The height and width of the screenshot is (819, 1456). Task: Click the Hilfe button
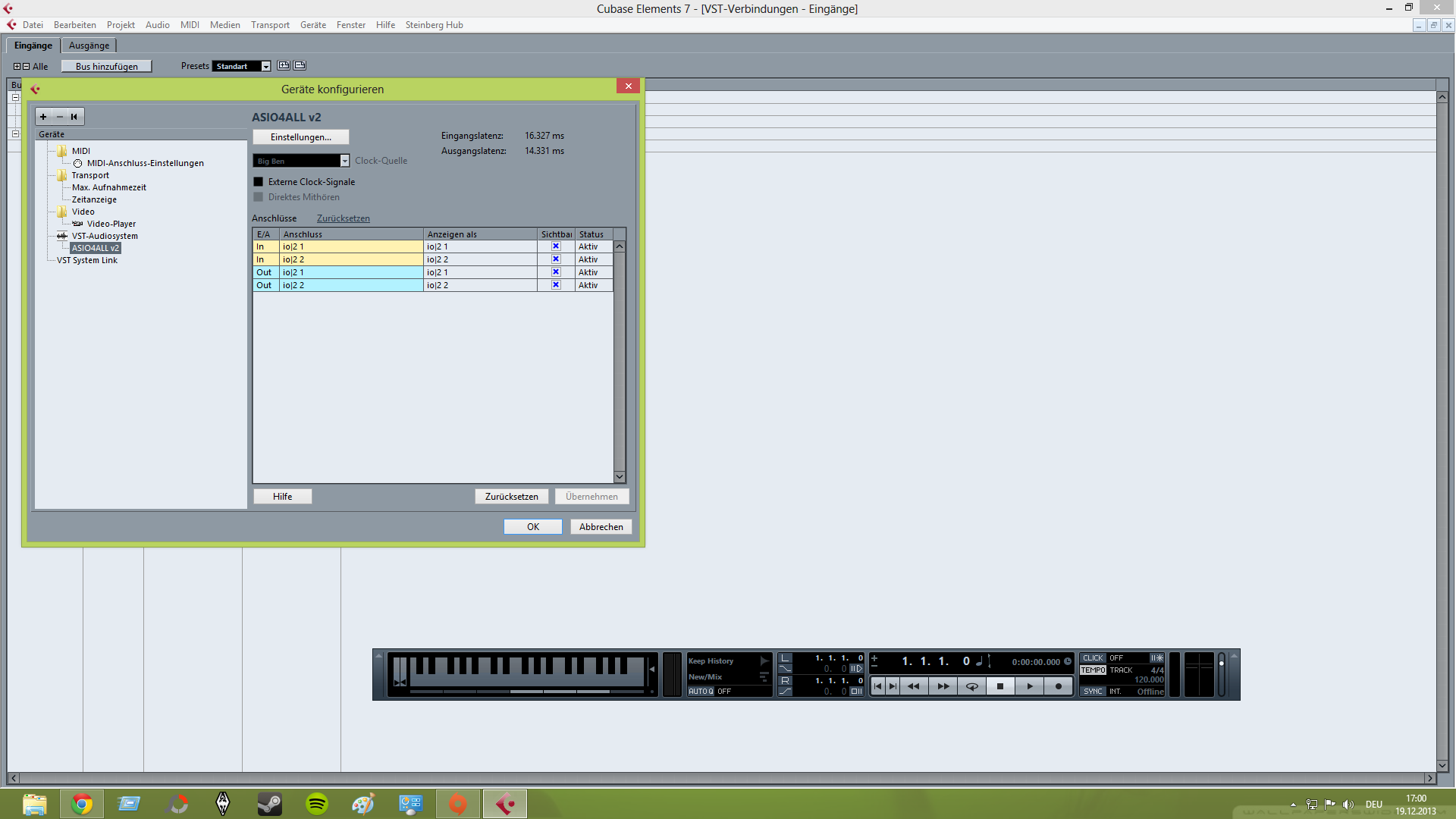[283, 497]
